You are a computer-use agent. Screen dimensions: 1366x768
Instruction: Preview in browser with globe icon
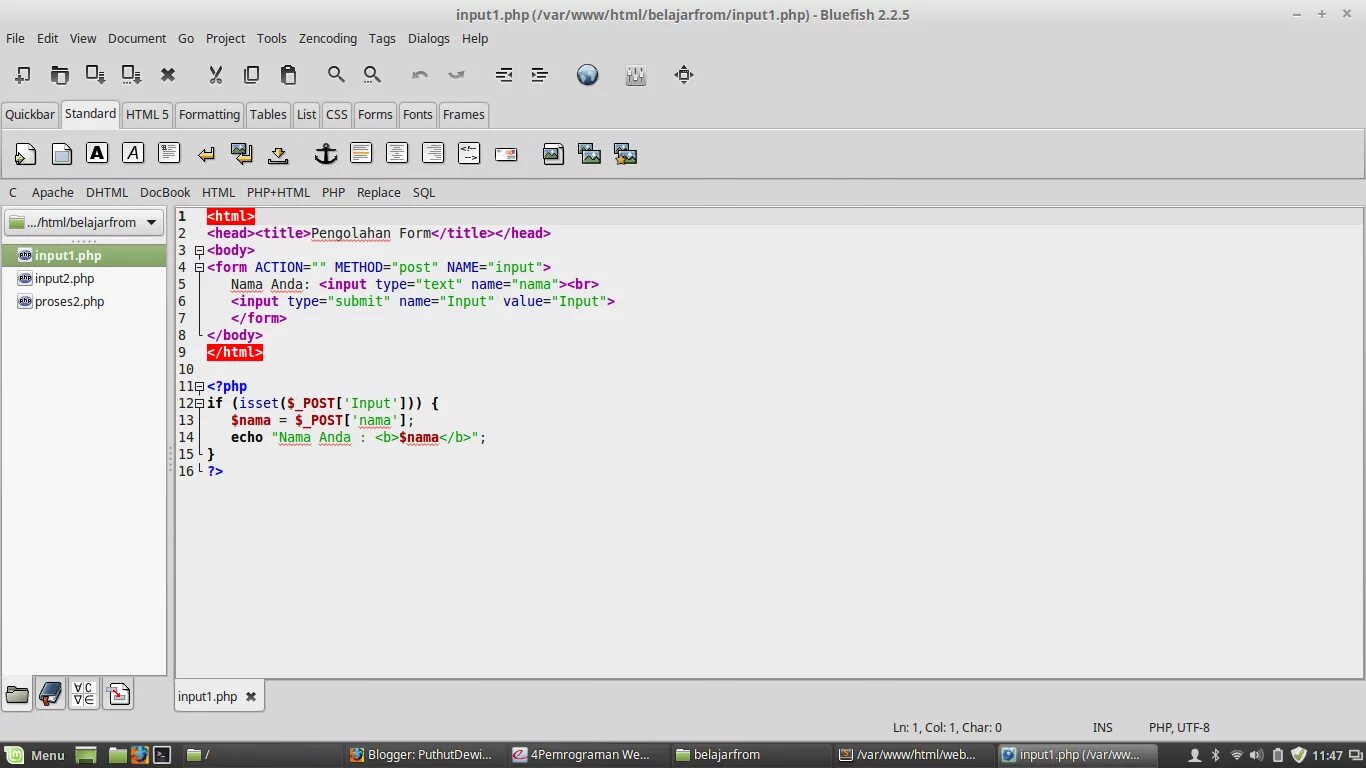click(588, 75)
